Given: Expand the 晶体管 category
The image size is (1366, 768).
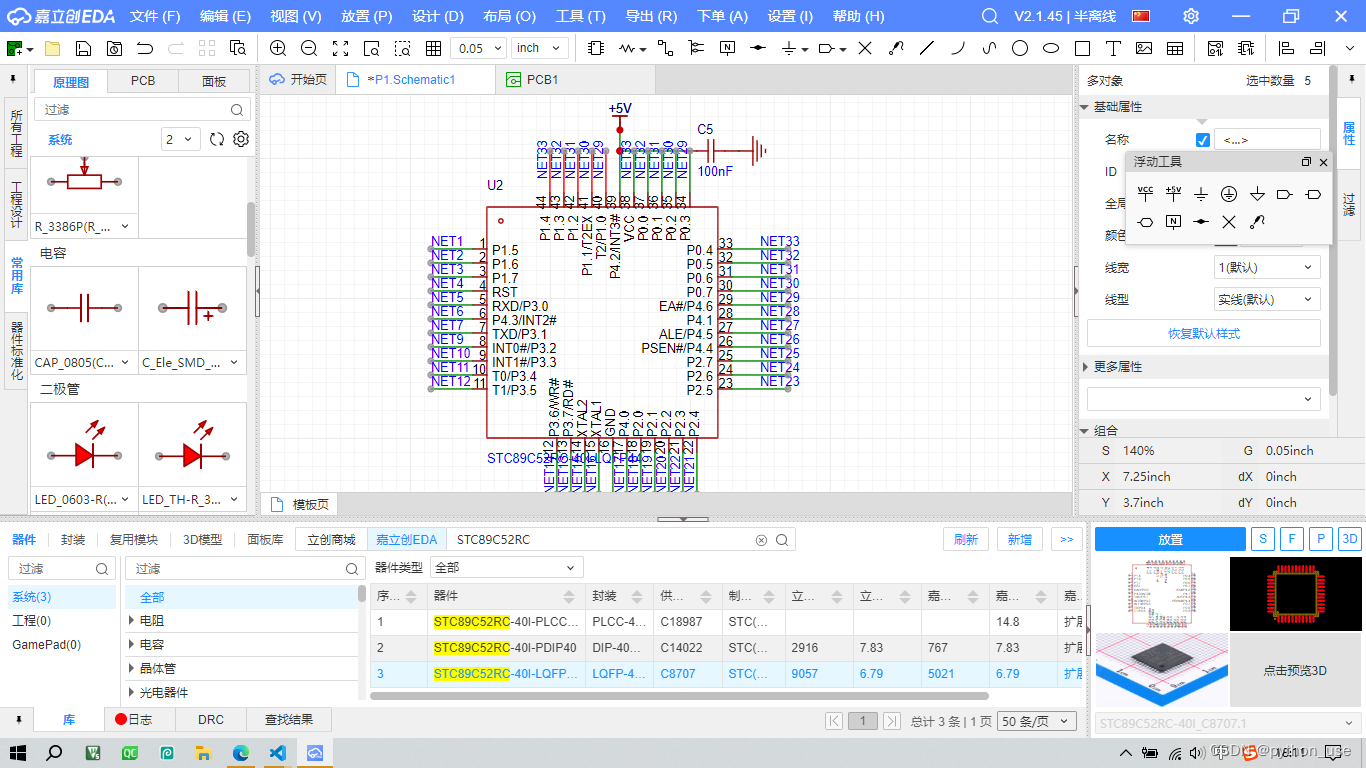Looking at the screenshot, I should [132, 669].
